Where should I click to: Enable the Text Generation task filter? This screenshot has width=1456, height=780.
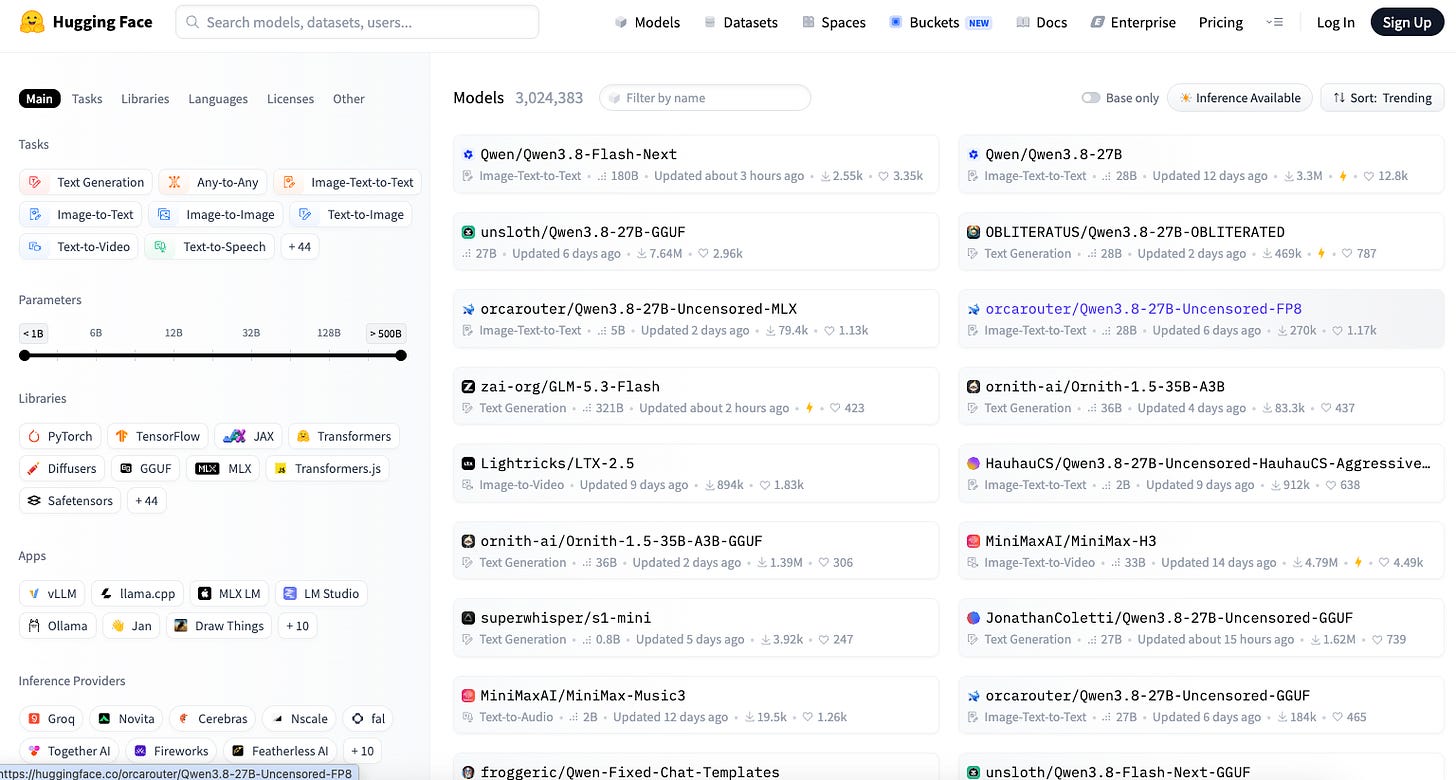(x=86, y=182)
